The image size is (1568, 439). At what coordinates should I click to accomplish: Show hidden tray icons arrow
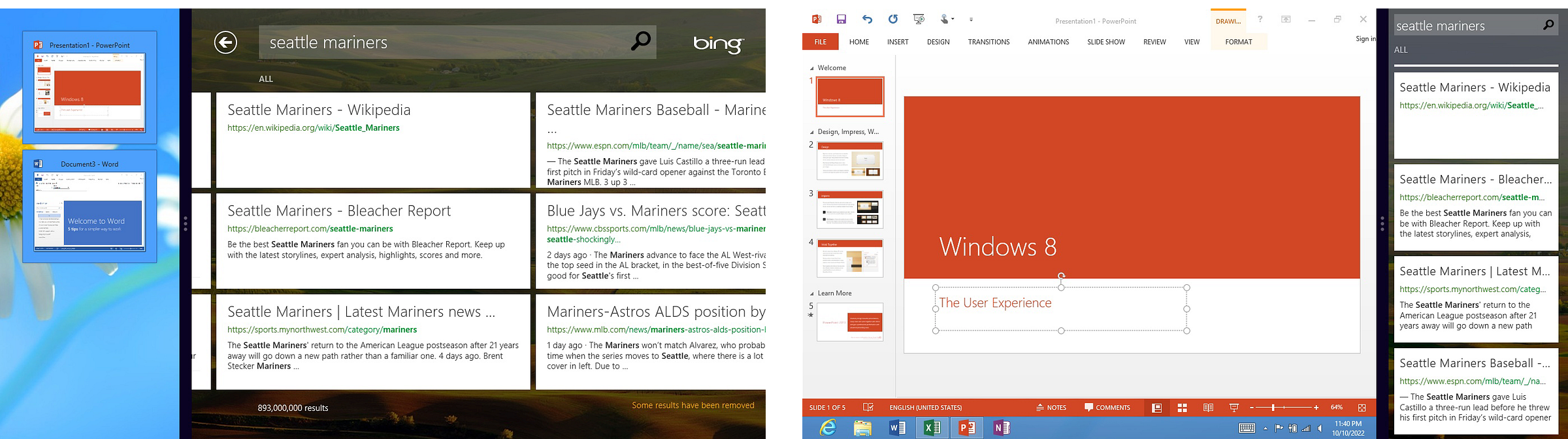1266,429
